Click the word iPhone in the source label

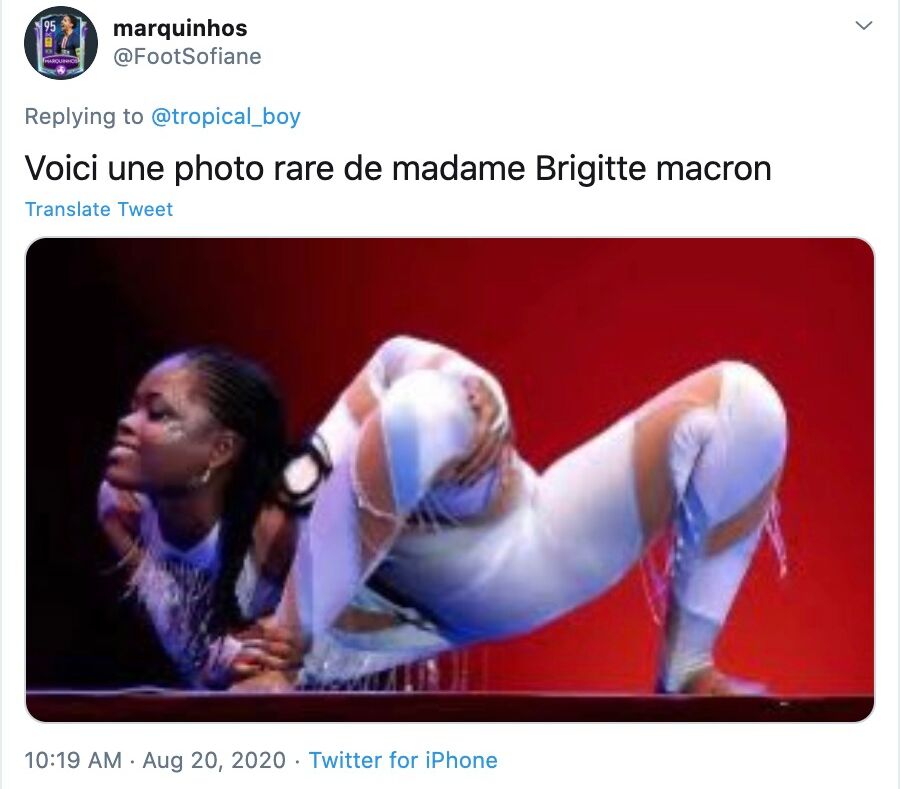click(x=461, y=760)
